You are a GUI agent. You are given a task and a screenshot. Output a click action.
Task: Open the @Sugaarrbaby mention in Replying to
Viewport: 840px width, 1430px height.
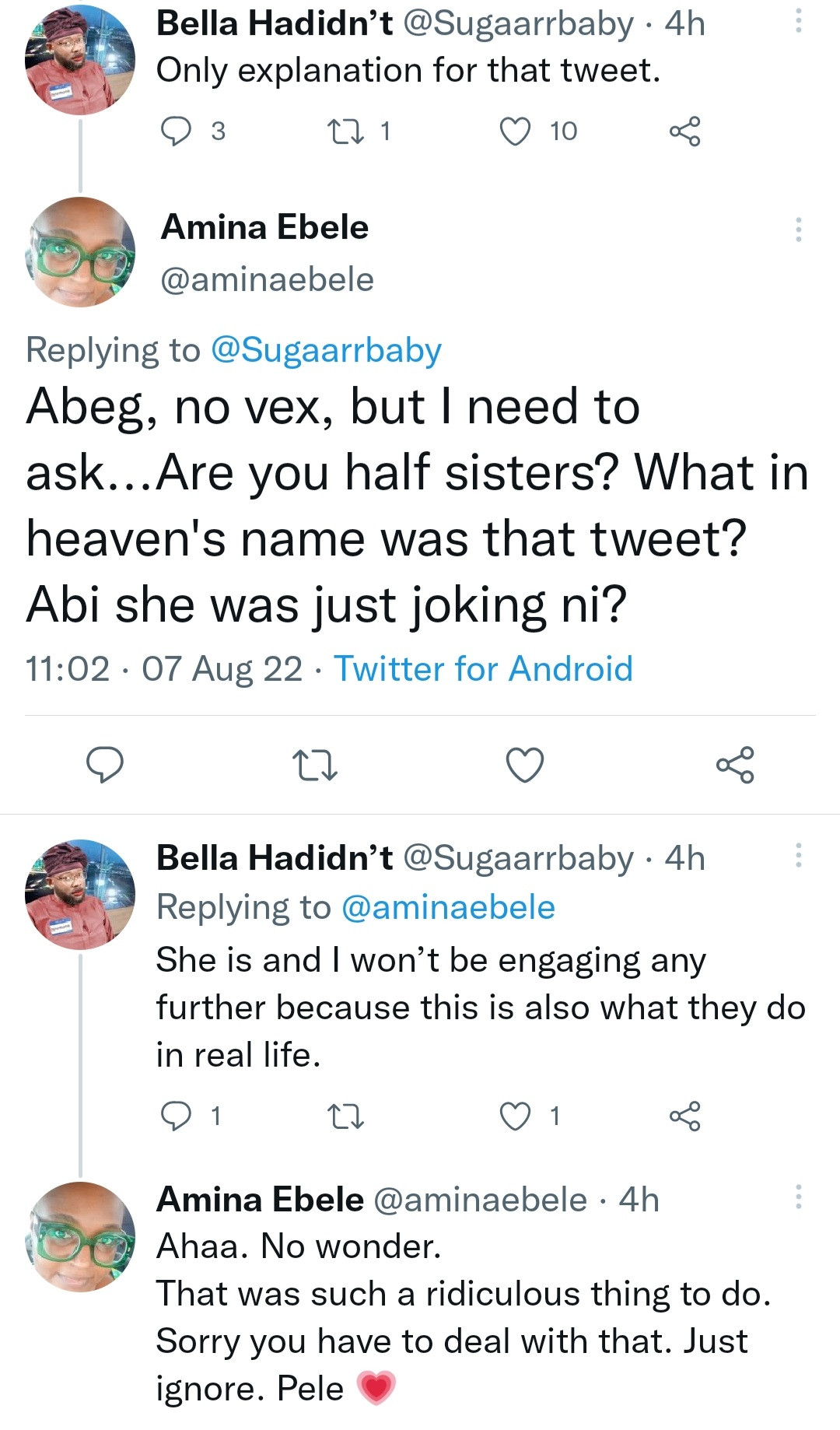click(326, 350)
